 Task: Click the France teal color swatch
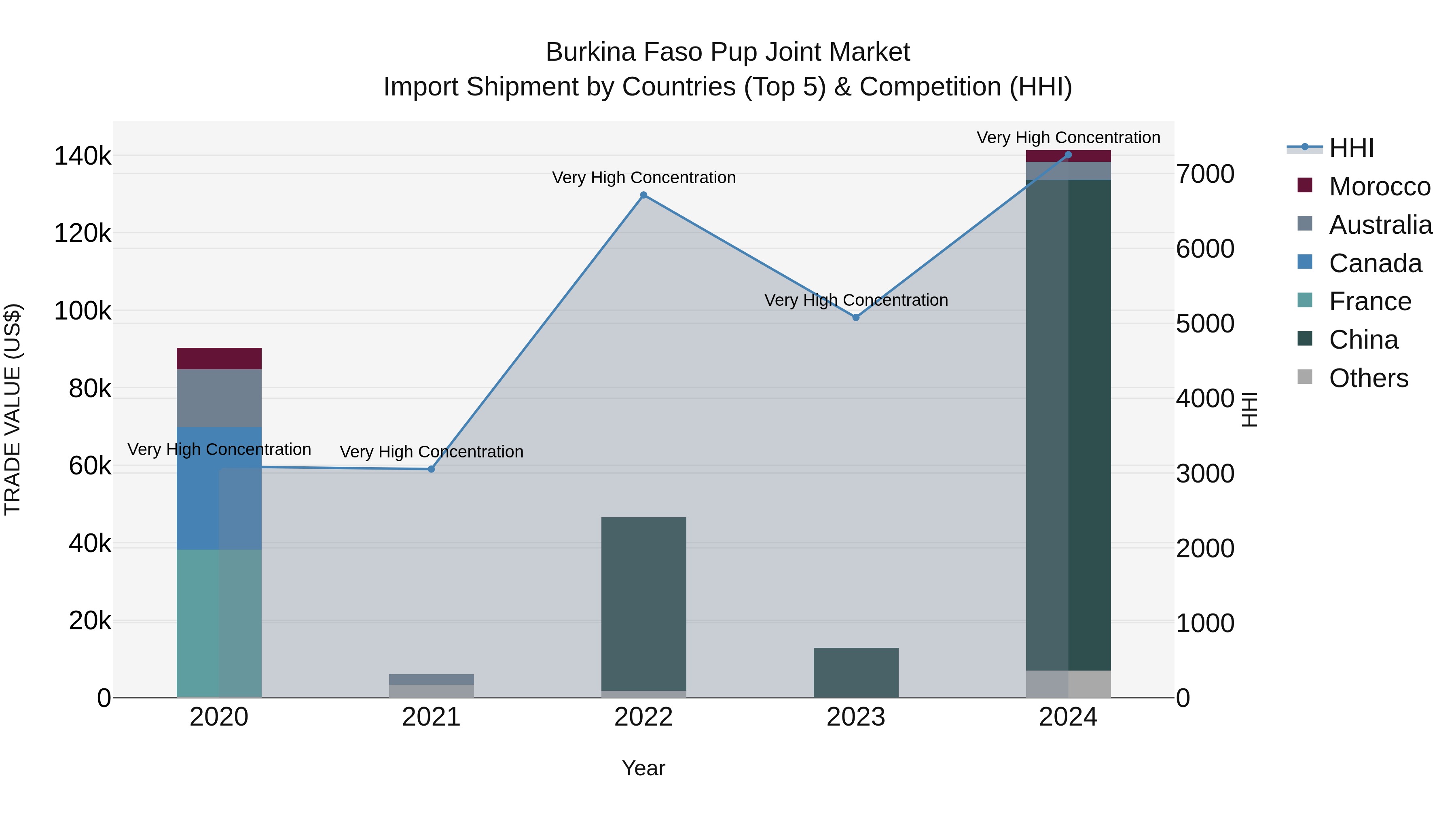[x=1304, y=300]
